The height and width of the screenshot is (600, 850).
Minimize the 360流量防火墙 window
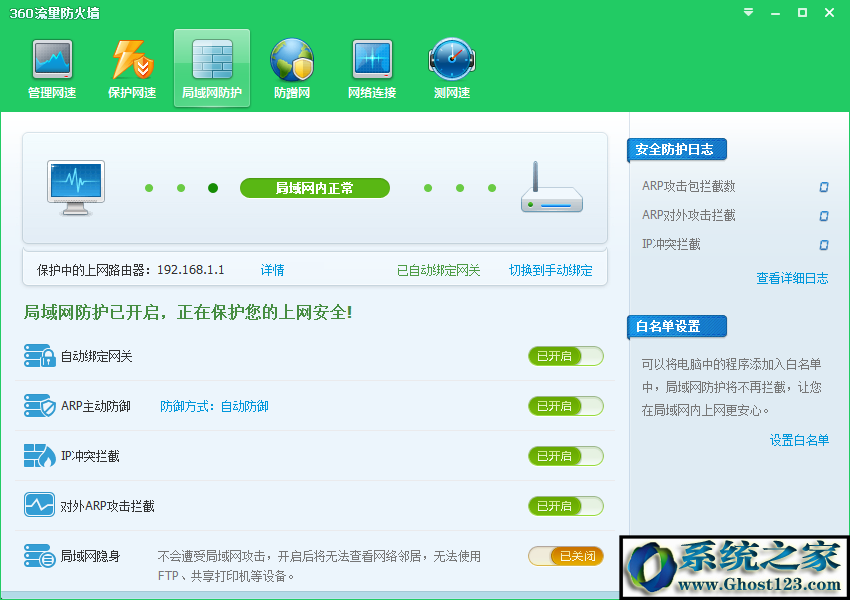pos(775,12)
